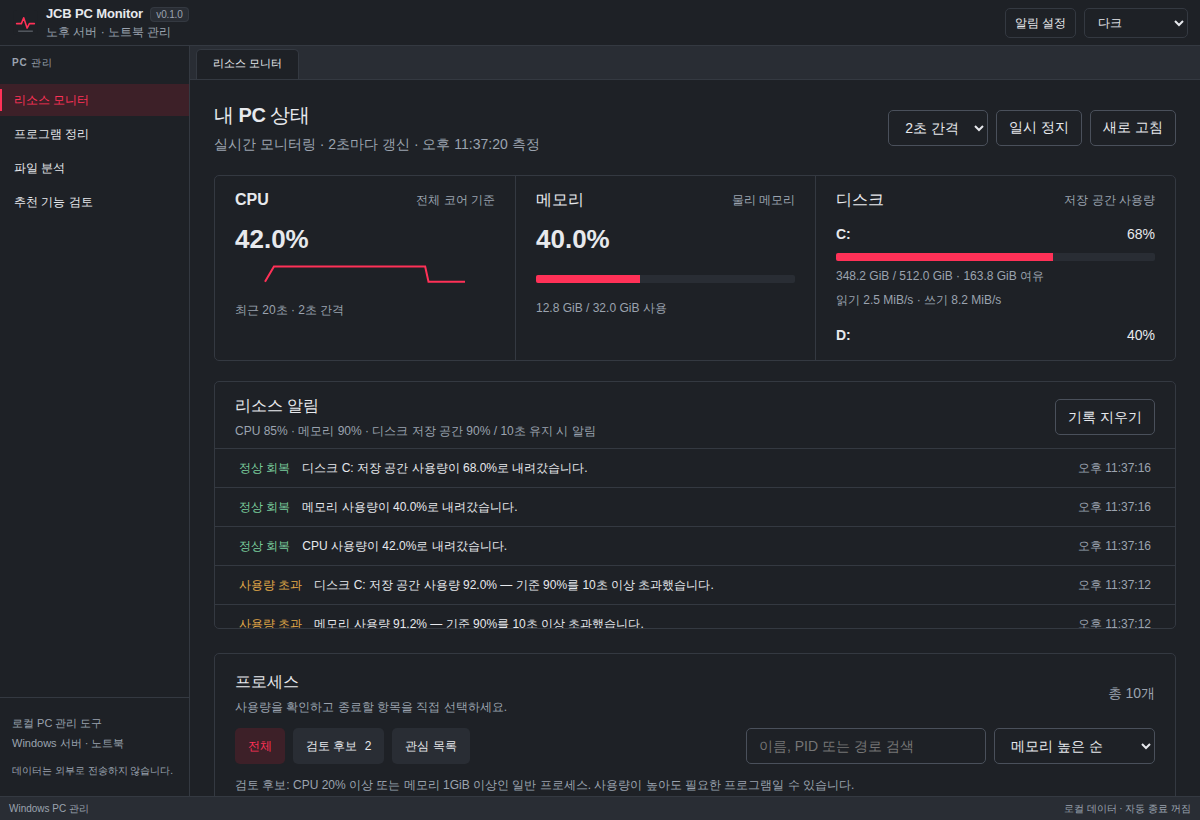Open the 알림 설정 button
Screen dimensions: 1200x820
coord(1040,23)
